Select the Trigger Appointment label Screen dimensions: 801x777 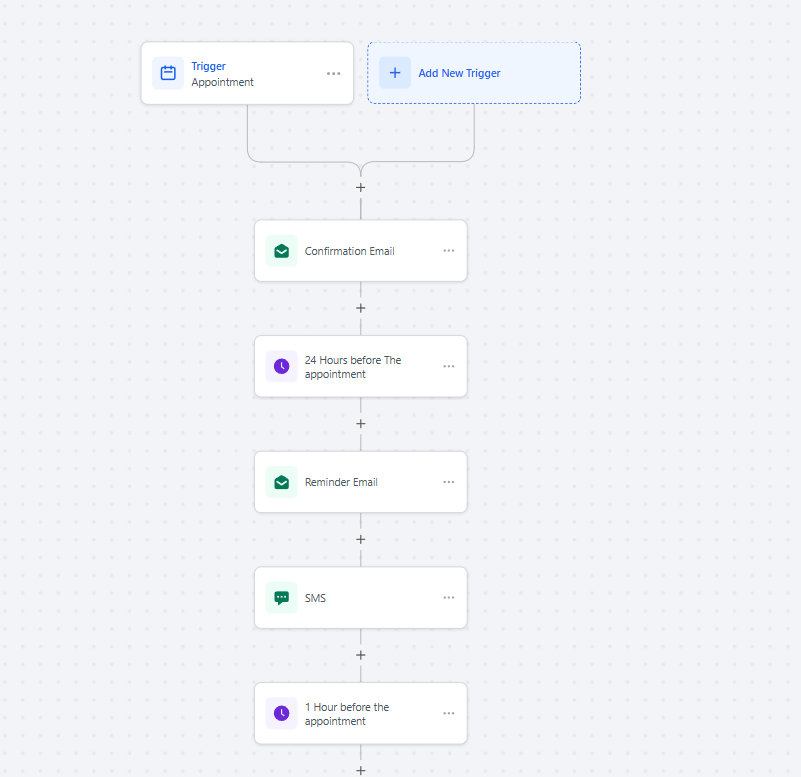[x=222, y=74]
